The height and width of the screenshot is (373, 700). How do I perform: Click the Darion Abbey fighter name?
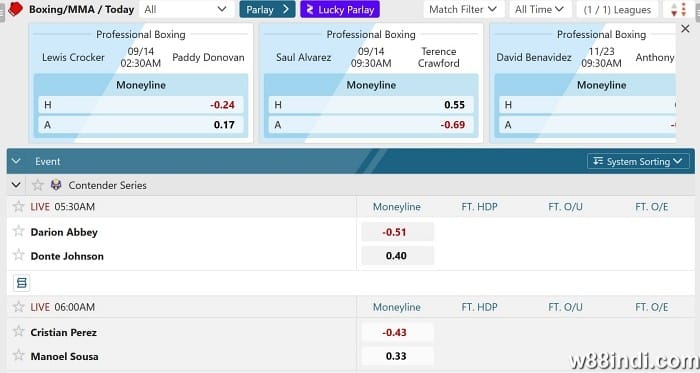pos(64,232)
